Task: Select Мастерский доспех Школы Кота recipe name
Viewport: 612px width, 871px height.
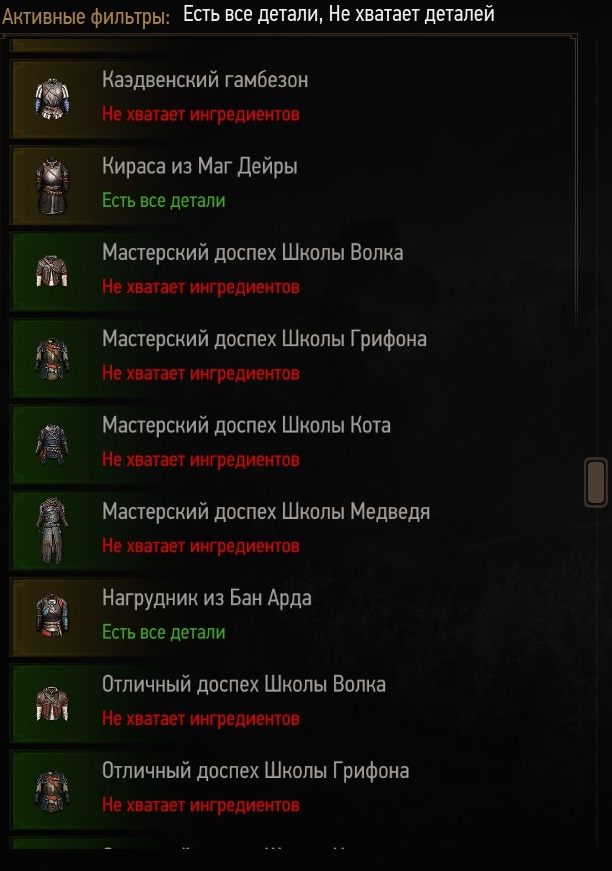Action: [x=246, y=426]
